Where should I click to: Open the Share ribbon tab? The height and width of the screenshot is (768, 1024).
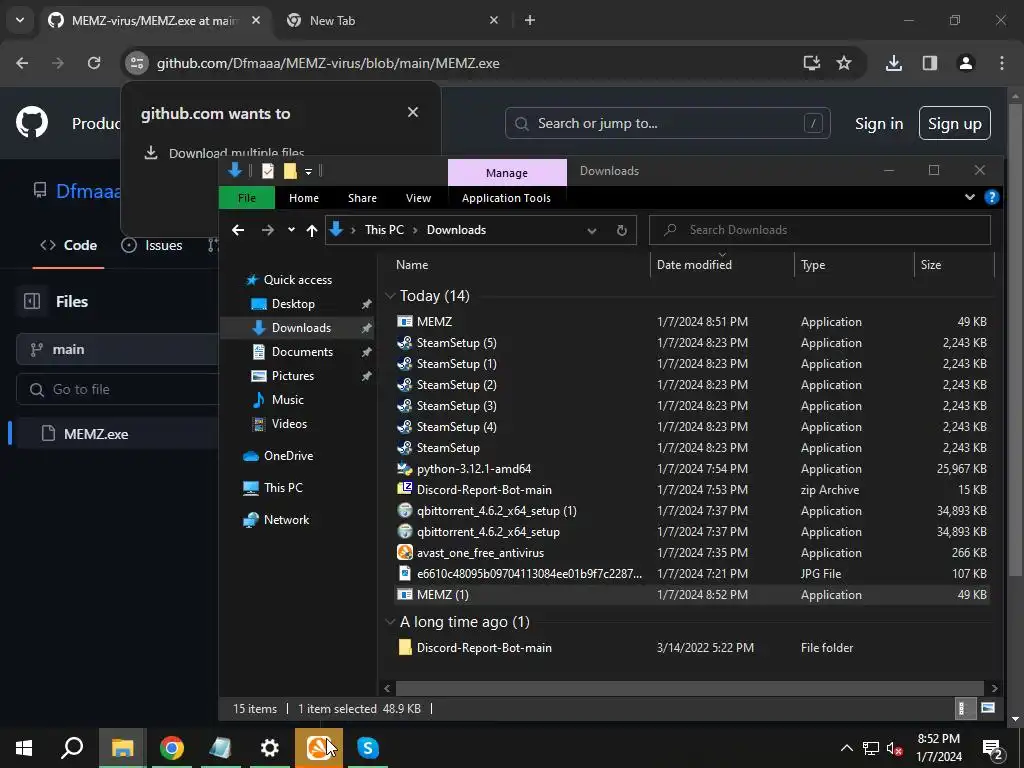pos(362,198)
